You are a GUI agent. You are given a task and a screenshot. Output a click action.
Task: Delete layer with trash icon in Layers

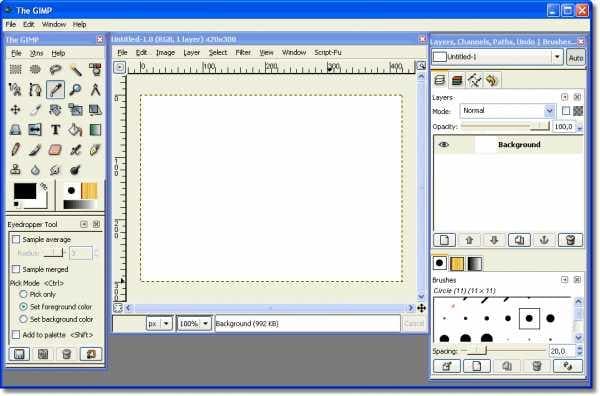[570, 240]
